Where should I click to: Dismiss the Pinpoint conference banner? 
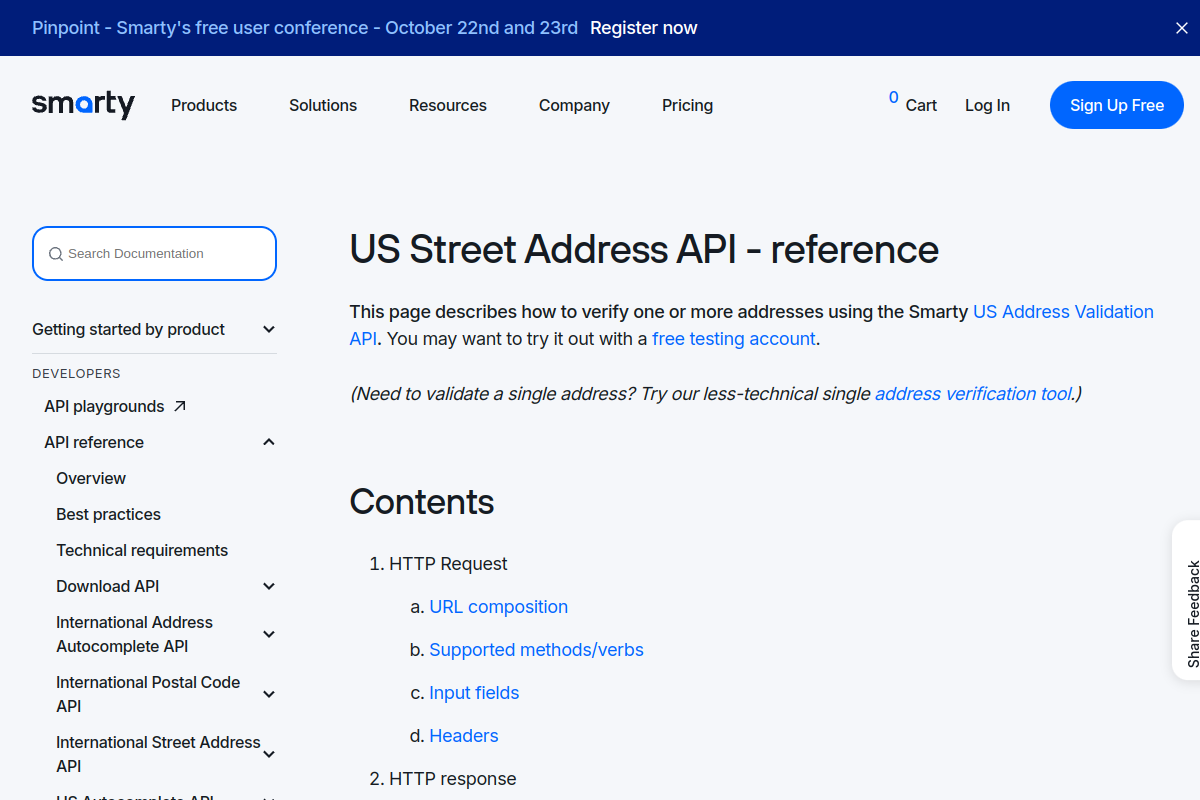point(1181,28)
